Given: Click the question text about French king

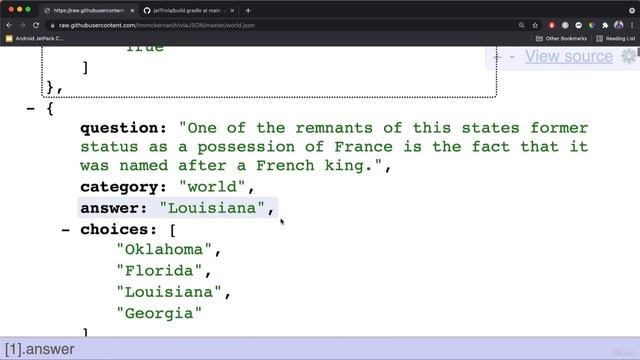Looking at the screenshot, I should pos(334,147).
